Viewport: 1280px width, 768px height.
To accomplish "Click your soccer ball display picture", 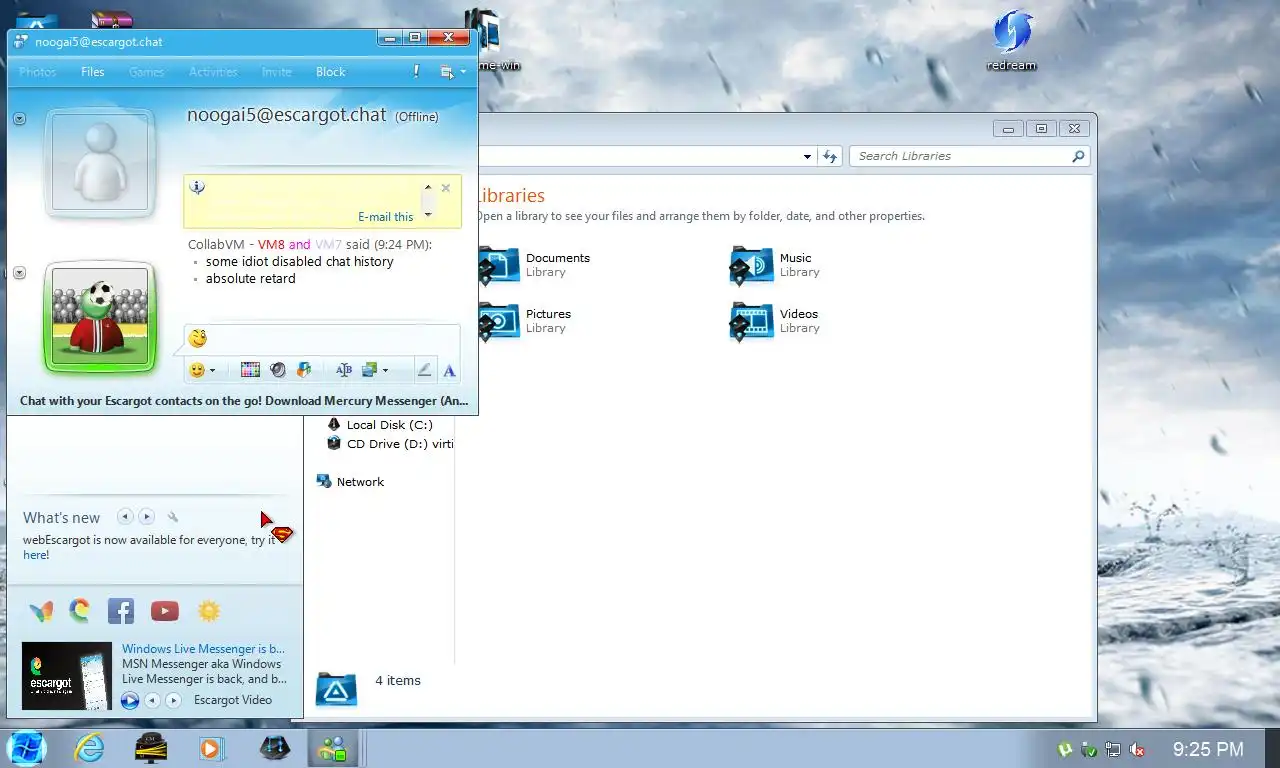I will 100,317.
